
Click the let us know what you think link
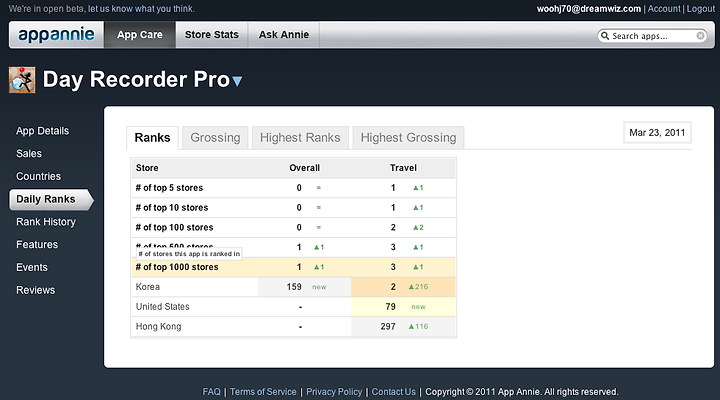point(141,9)
